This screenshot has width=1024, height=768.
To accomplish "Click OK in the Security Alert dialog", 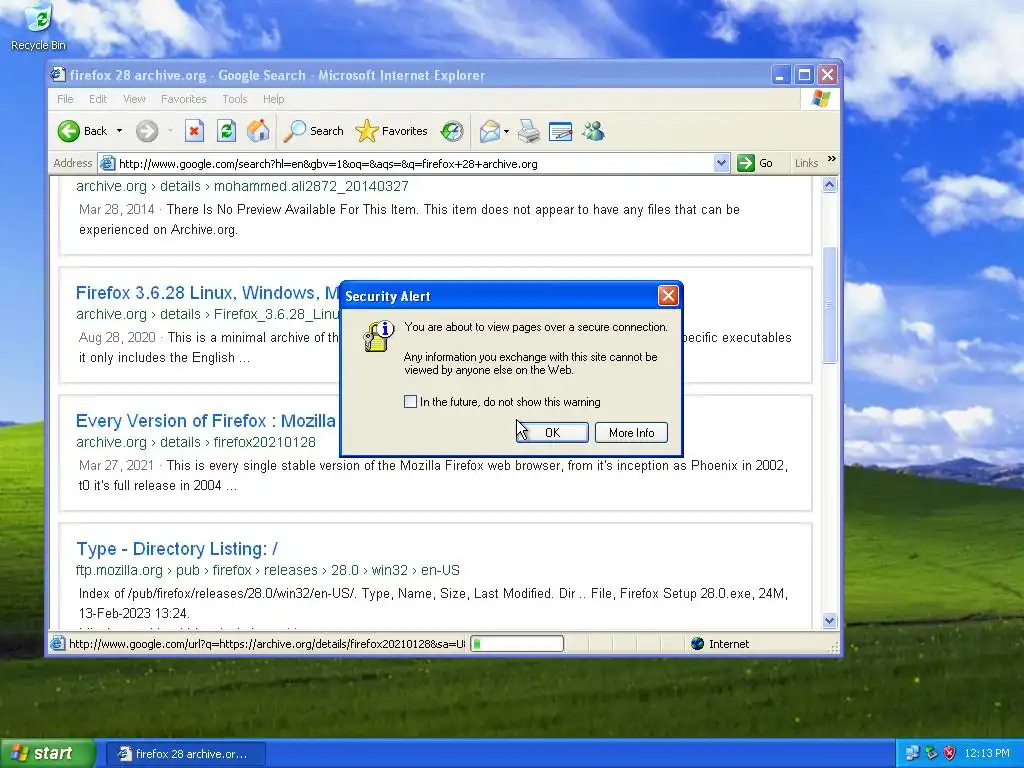I will tap(552, 432).
